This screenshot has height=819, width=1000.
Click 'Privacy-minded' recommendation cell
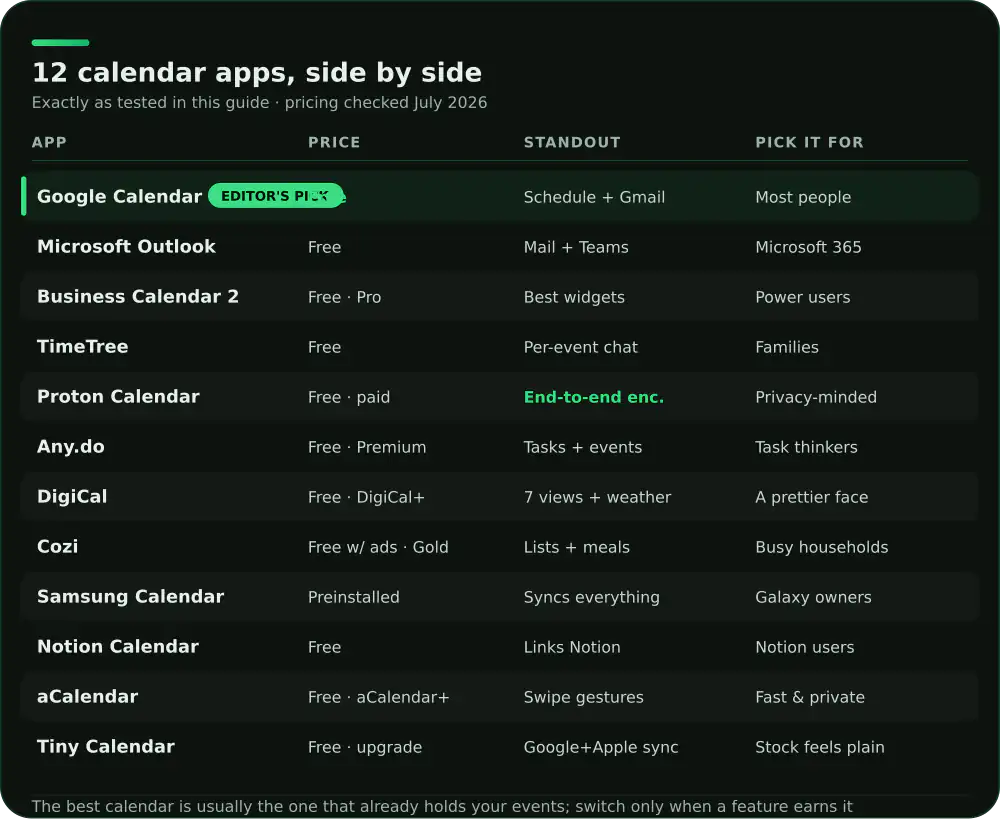[x=816, y=397]
